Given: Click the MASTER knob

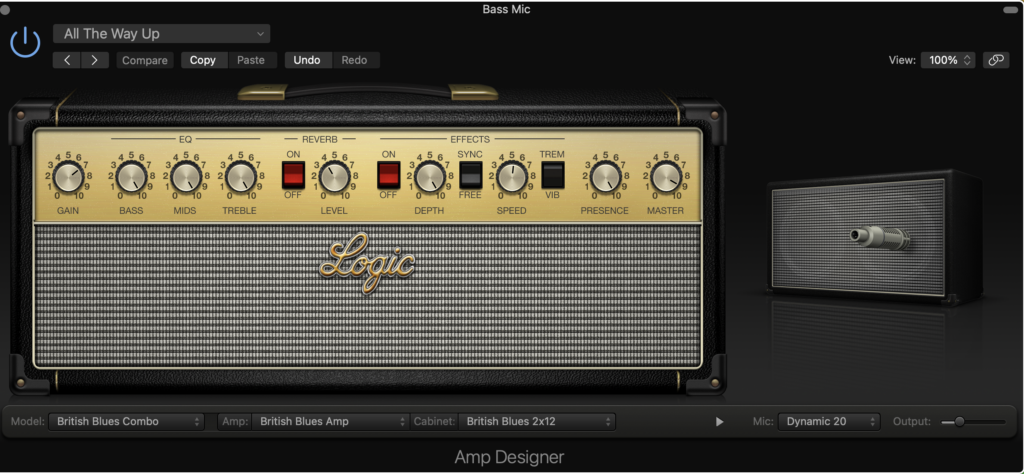Looking at the screenshot, I should pos(666,177).
